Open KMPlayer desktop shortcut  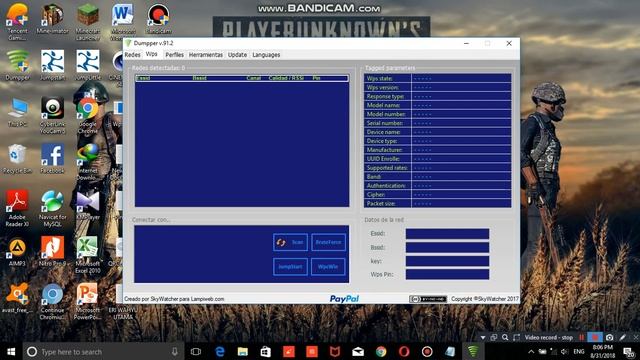[87, 205]
